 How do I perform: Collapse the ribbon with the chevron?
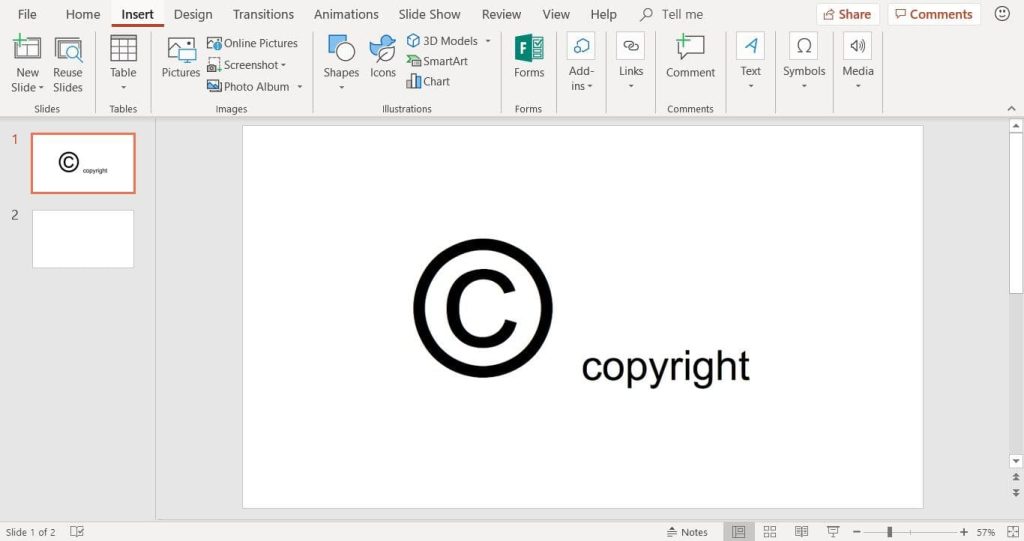[x=1012, y=108]
